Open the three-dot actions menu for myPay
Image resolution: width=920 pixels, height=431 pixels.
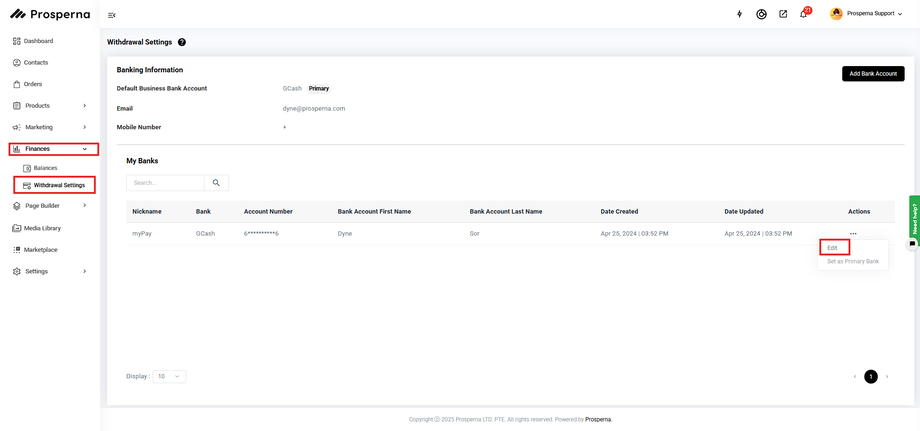pyautogui.click(x=853, y=233)
